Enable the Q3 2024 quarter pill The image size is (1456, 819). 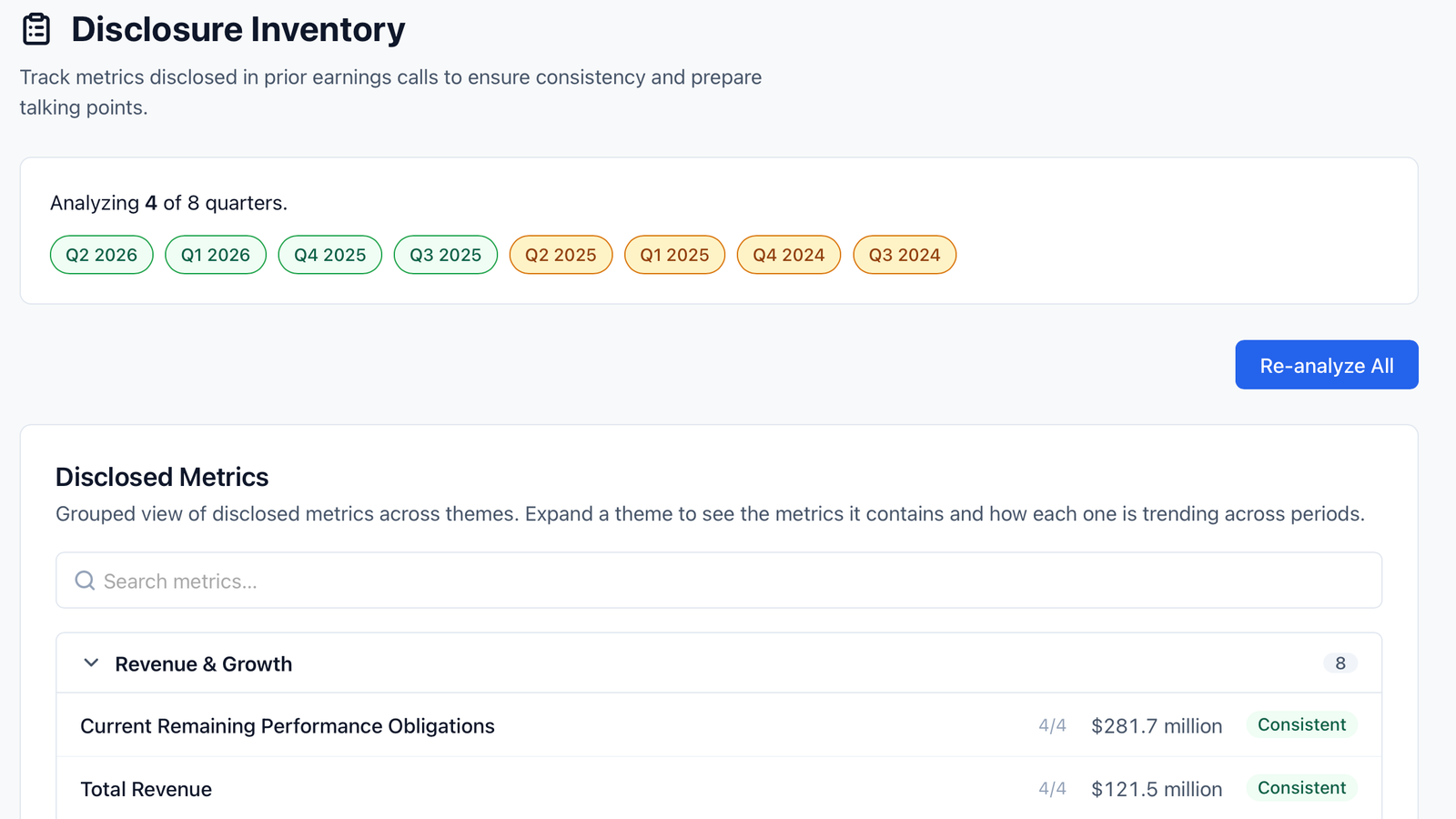(905, 255)
